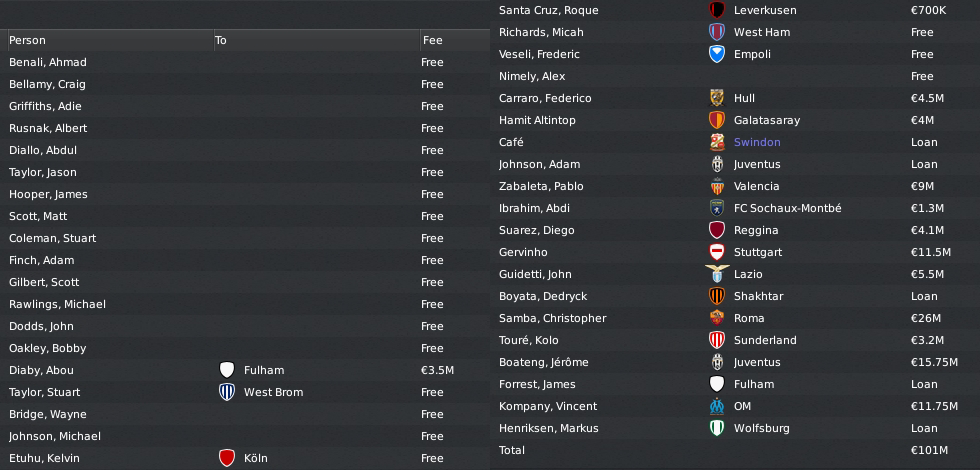
Task: Click the West Brom striped badge
Action: click(x=226, y=392)
